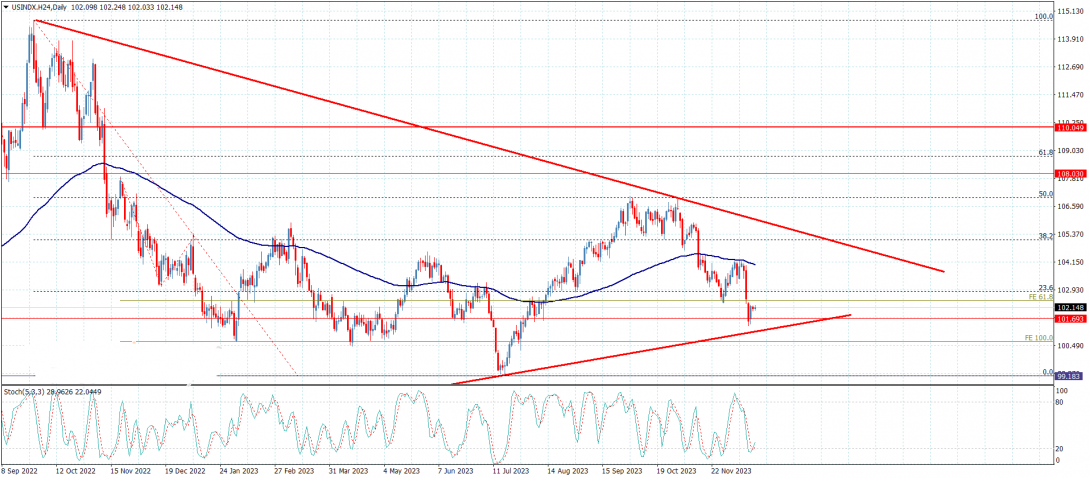This screenshot has width=1090, height=478.
Task: Click the 111.470 price axis value
Action: pos(1072,95)
